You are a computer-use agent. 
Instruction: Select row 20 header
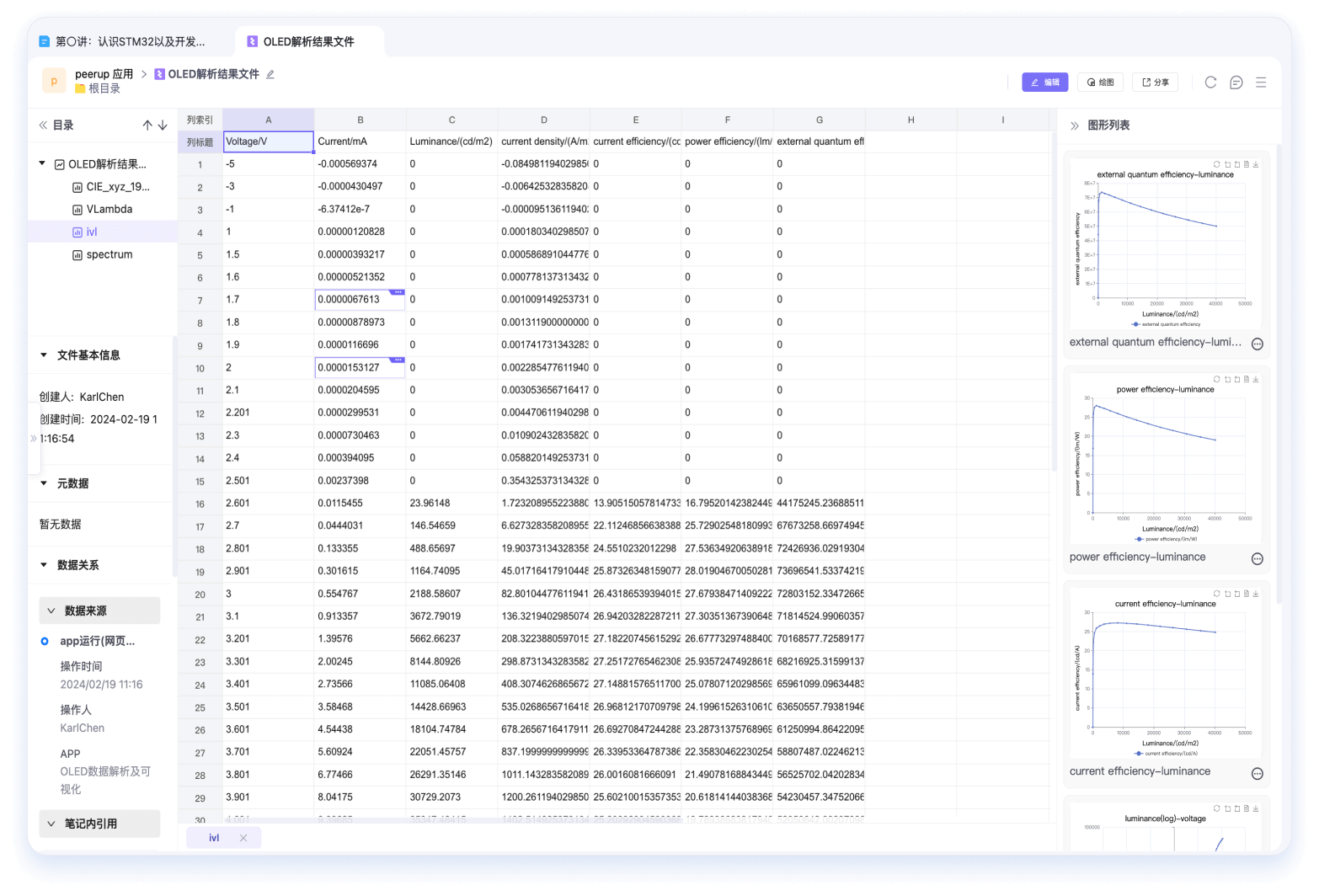pos(200,595)
